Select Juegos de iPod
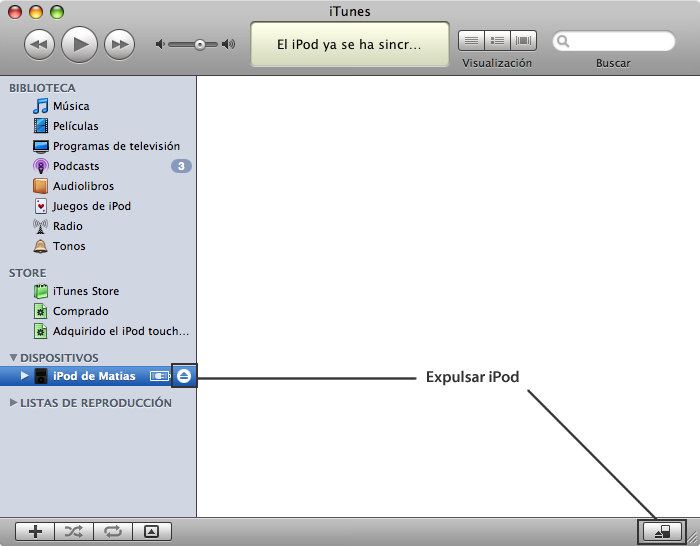Screen dimensions: 700x546 point(82,206)
